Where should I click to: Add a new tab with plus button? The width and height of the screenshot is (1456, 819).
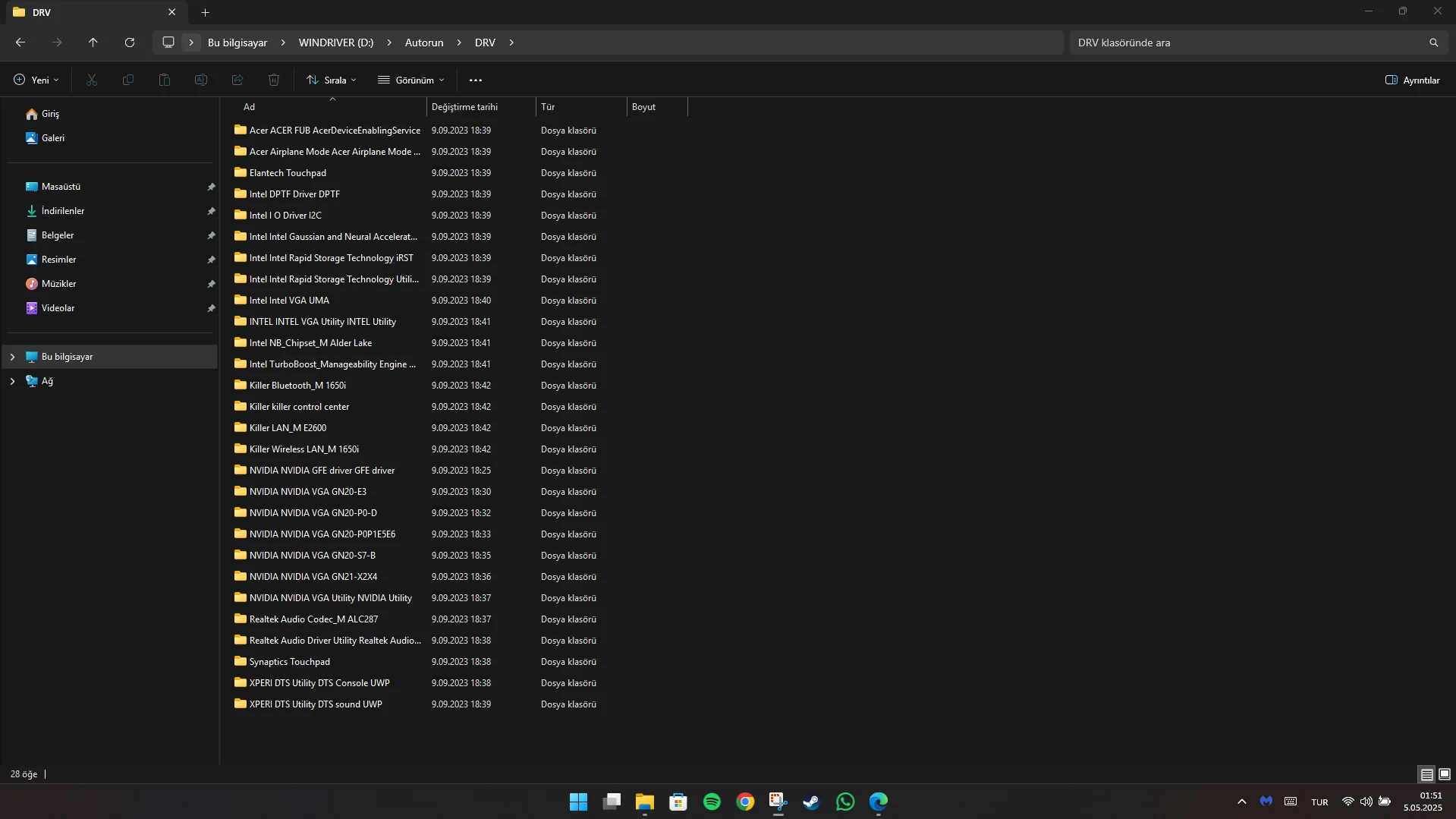coord(205,12)
